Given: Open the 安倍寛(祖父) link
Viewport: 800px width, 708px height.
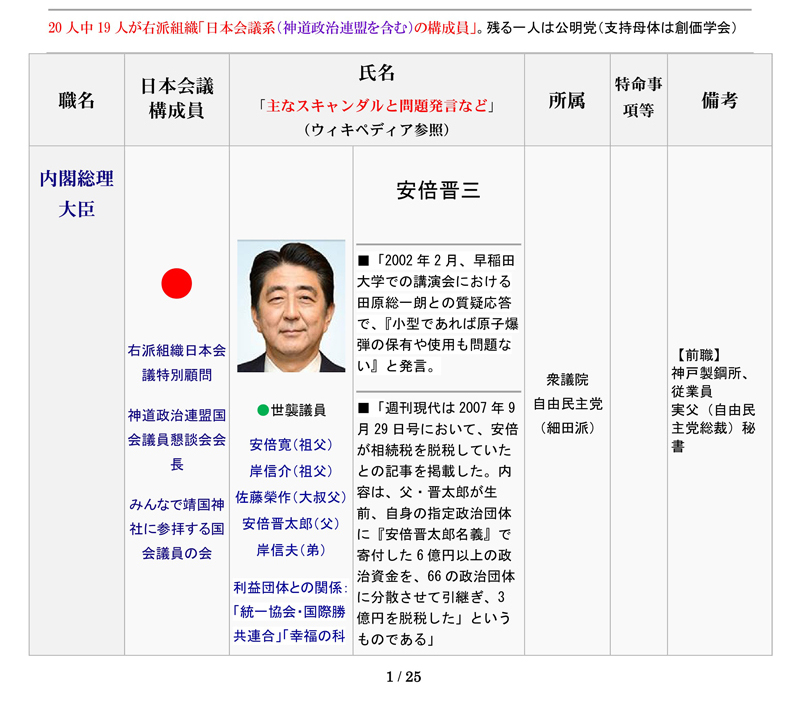Looking at the screenshot, I should pyautogui.click(x=291, y=443).
